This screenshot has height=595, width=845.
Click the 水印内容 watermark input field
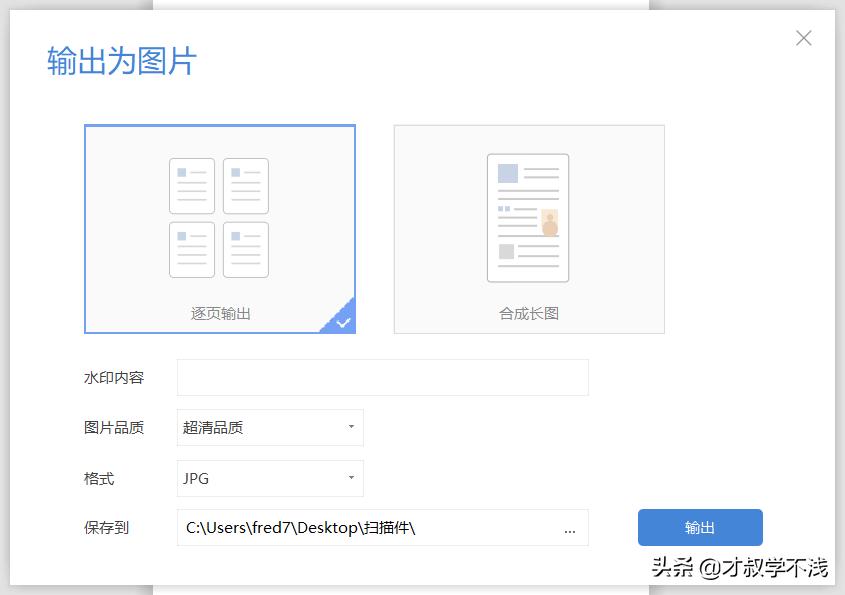click(383, 377)
